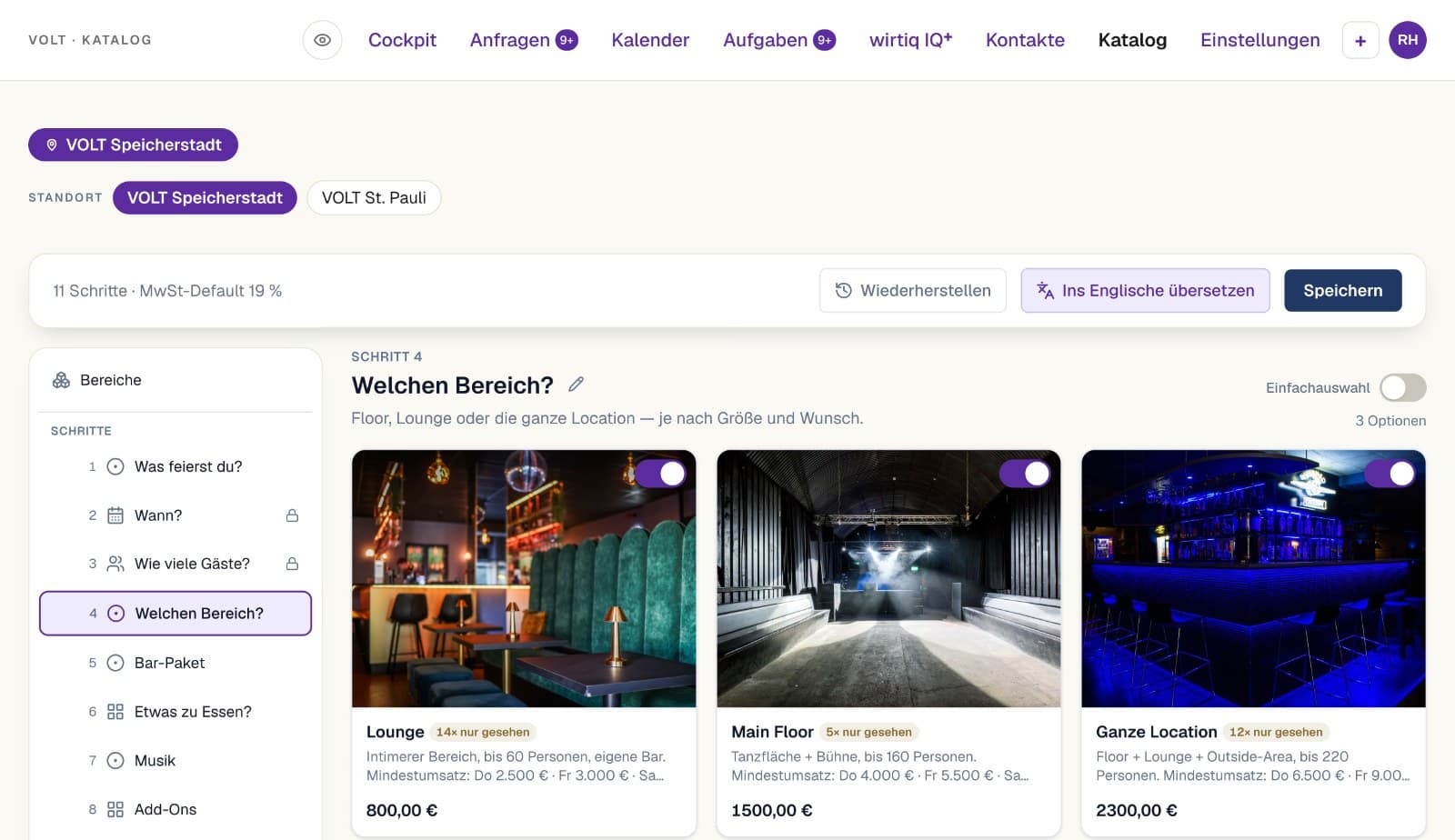Disable the Lounge card toggle
Viewport: 1455px width, 840px height.
point(660,474)
